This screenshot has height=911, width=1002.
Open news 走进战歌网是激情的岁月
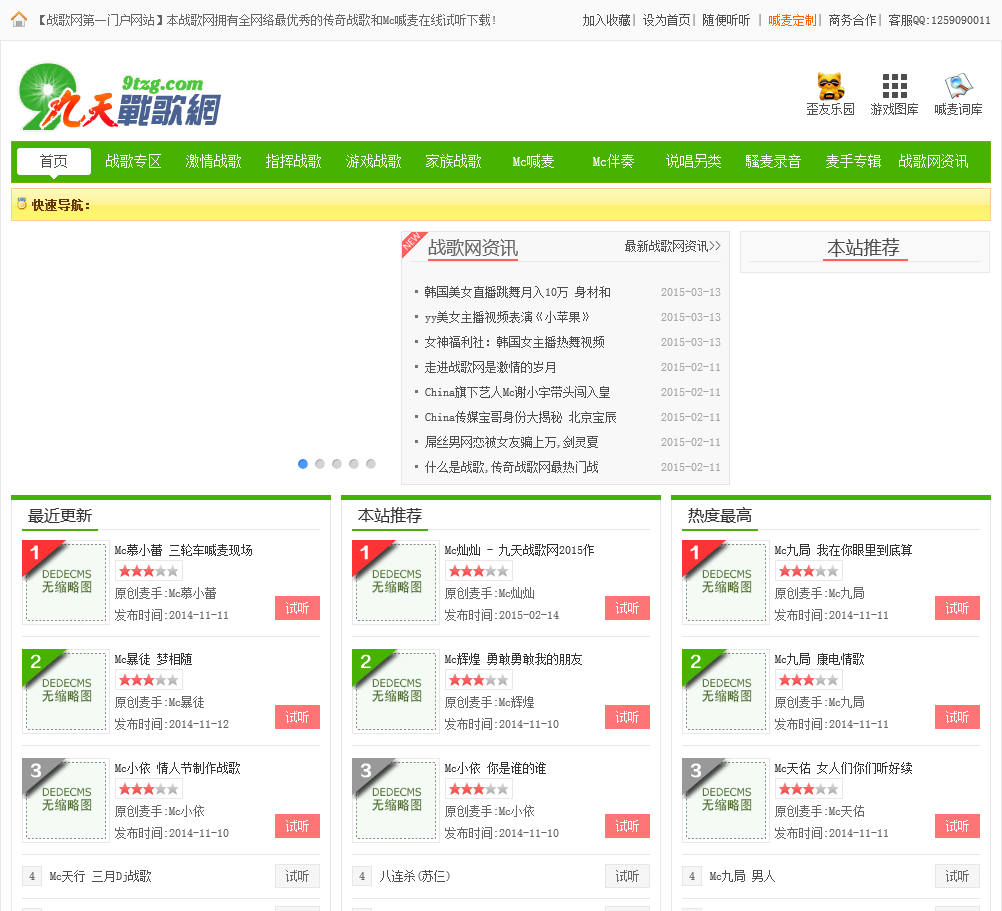490,367
